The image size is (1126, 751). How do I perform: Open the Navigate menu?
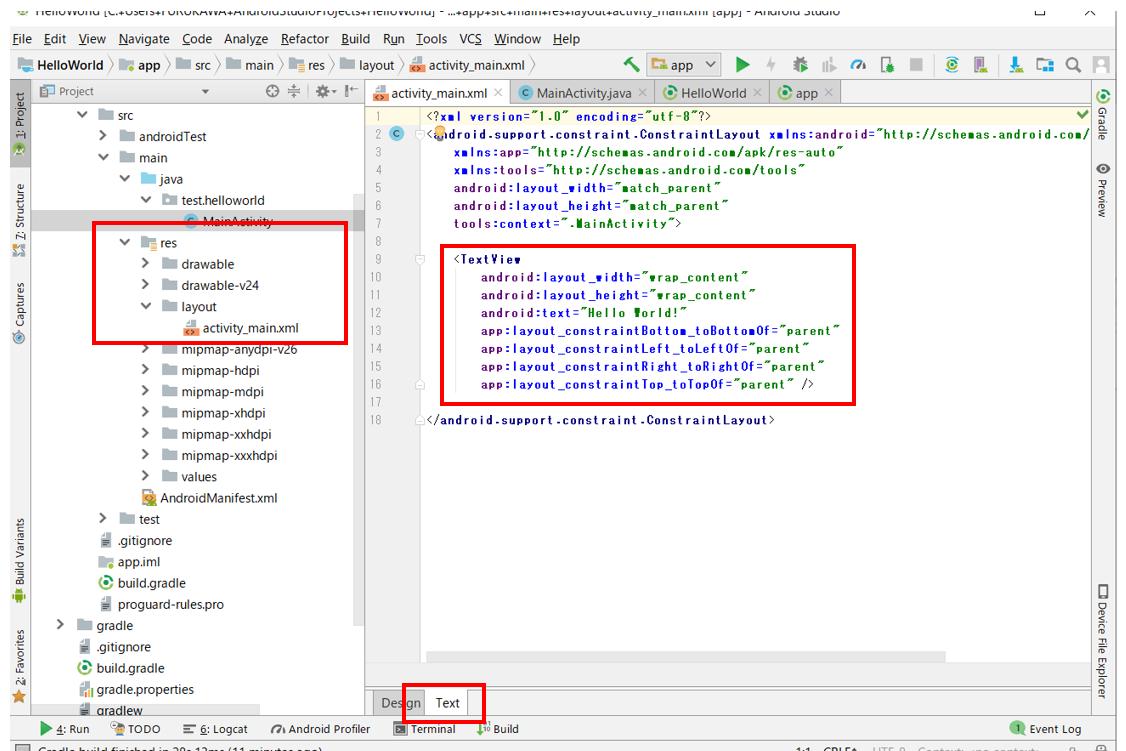[144, 39]
